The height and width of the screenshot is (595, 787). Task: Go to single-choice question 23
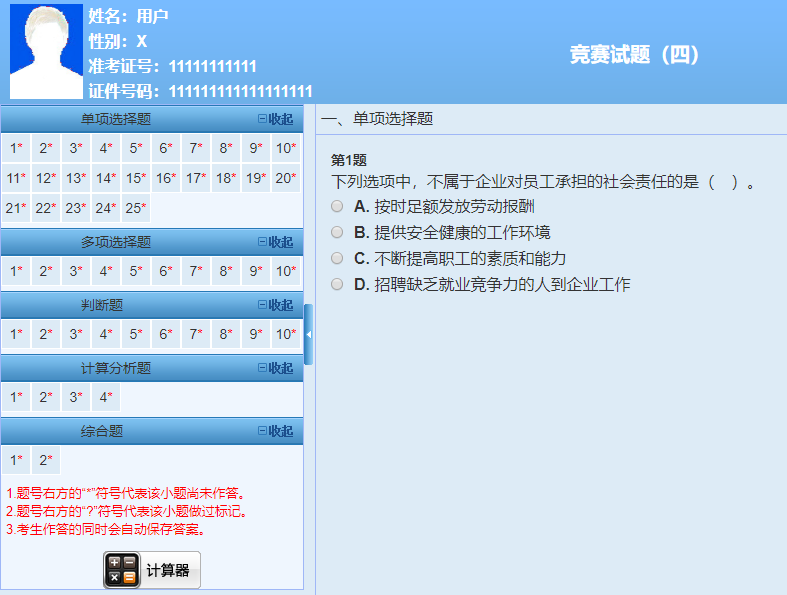(76, 208)
